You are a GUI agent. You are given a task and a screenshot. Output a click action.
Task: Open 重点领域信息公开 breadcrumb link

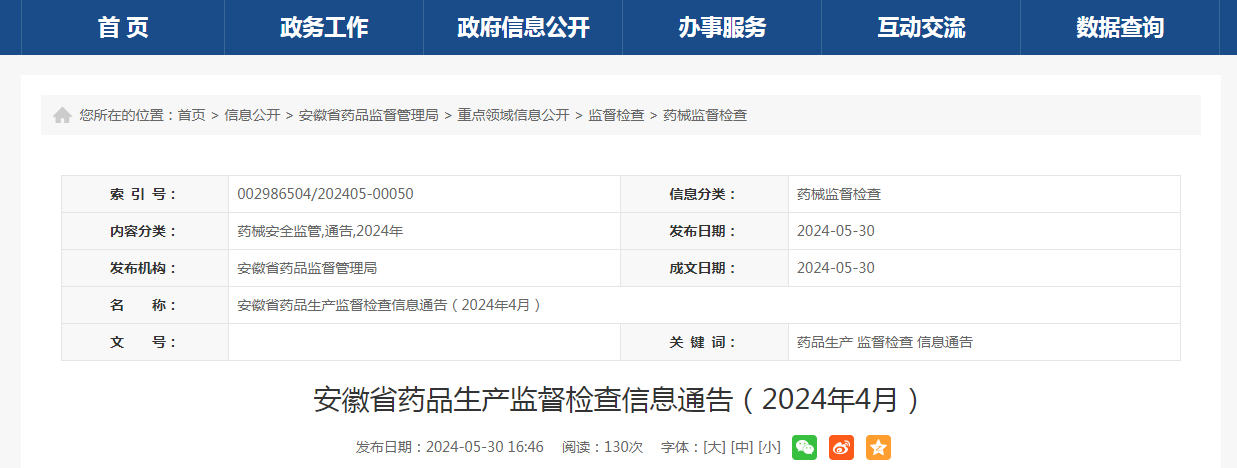pyautogui.click(x=513, y=115)
